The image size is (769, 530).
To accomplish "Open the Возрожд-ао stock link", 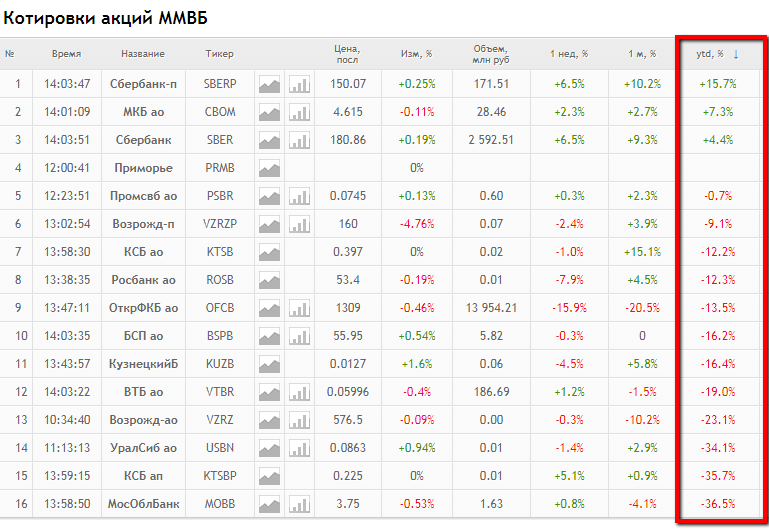I will [143, 420].
